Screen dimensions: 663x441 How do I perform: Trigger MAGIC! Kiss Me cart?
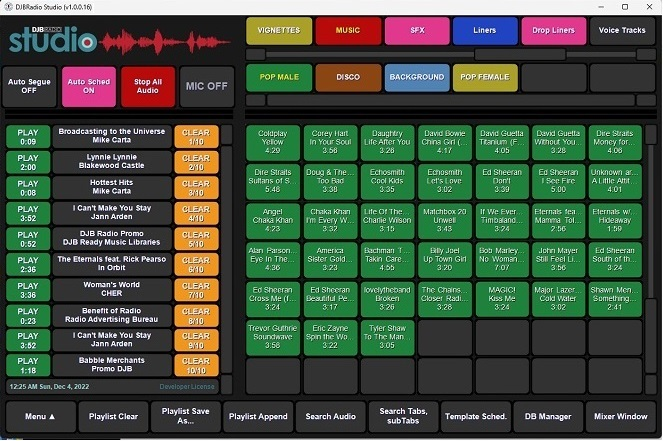(502, 299)
